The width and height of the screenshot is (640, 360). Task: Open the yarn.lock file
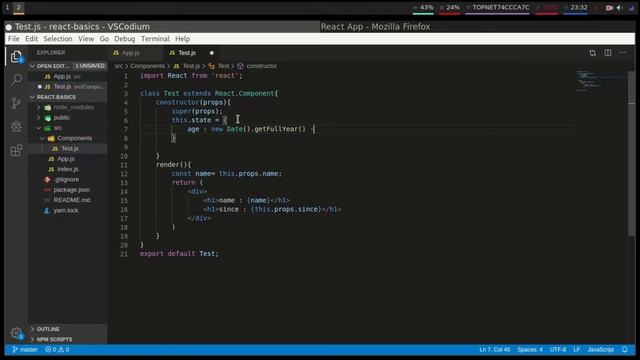coord(67,211)
